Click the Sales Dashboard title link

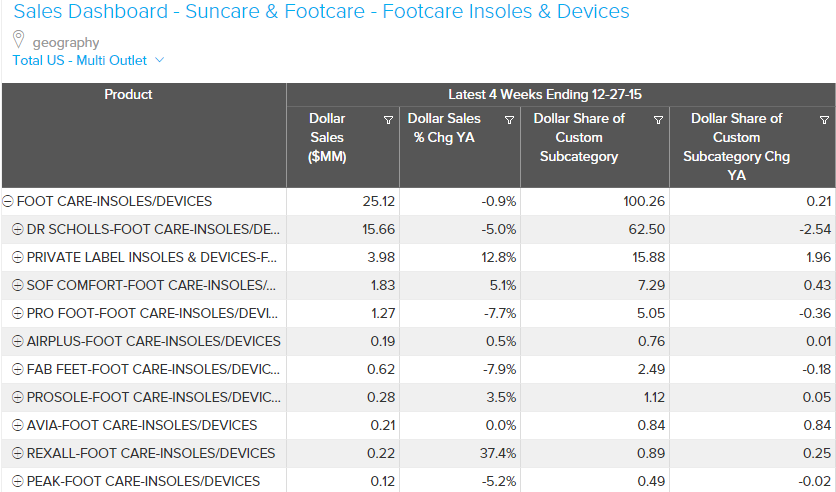321,12
